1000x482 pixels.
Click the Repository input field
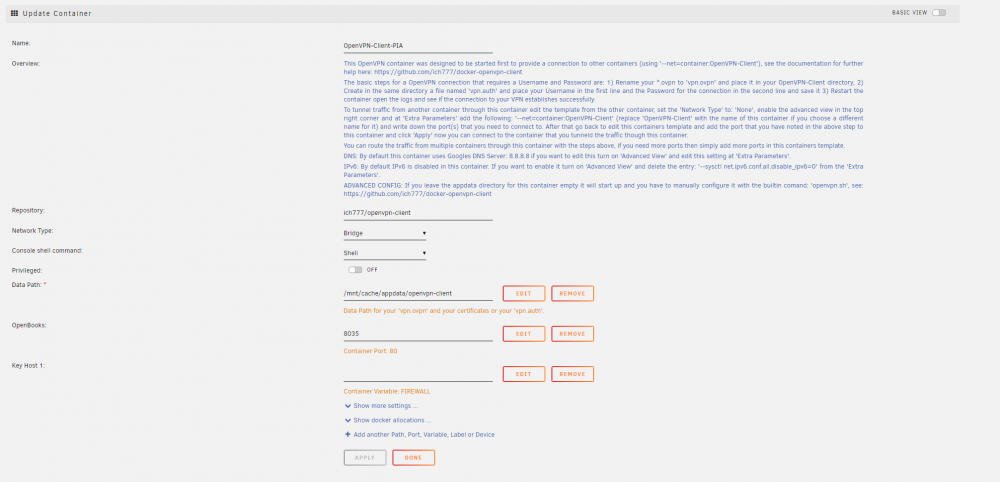coord(418,213)
